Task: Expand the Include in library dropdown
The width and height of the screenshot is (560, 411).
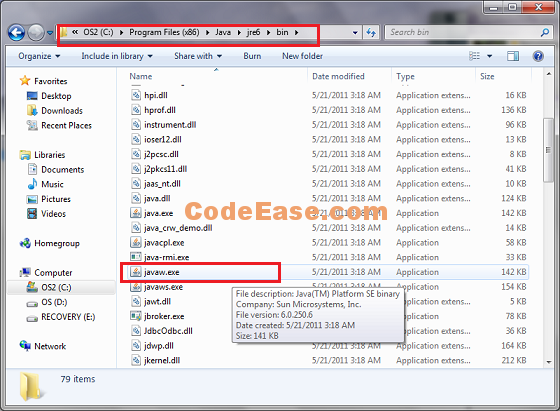Action: (x=117, y=56)
